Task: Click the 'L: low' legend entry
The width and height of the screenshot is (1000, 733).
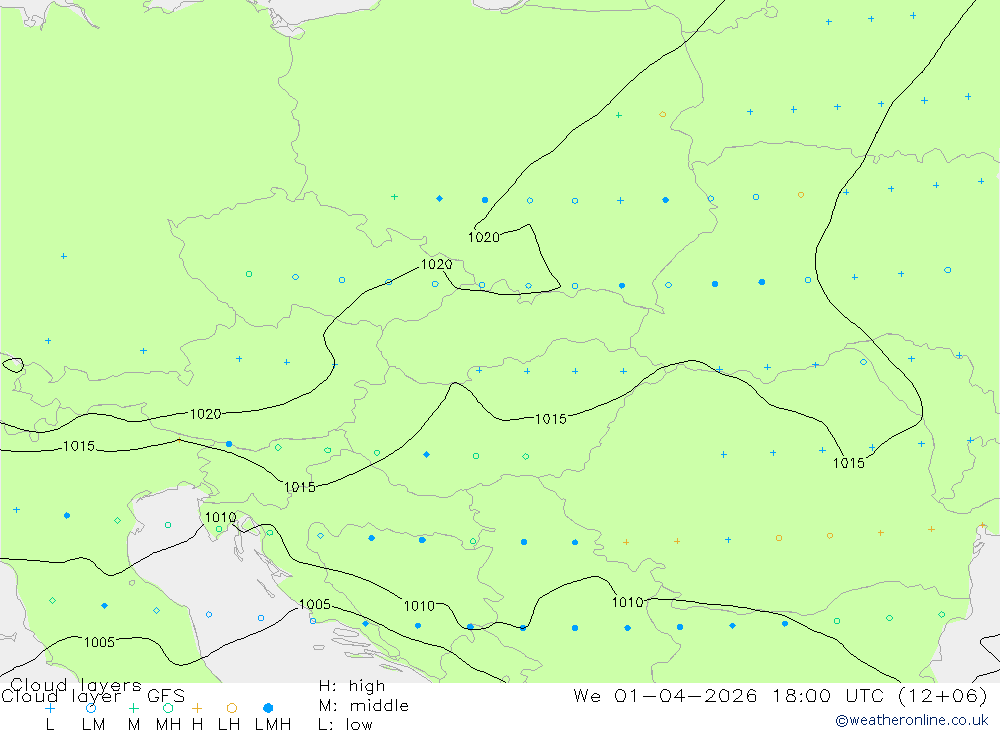Action: 345,725
